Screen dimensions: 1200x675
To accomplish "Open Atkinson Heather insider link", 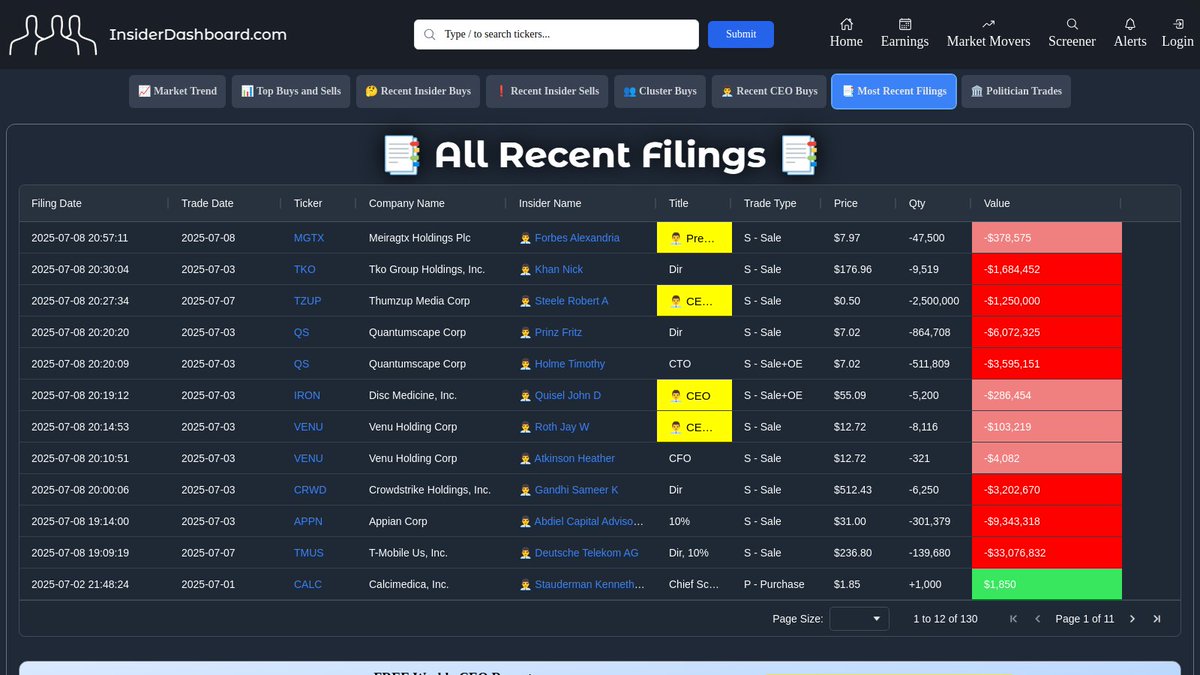I will [575, 459].
